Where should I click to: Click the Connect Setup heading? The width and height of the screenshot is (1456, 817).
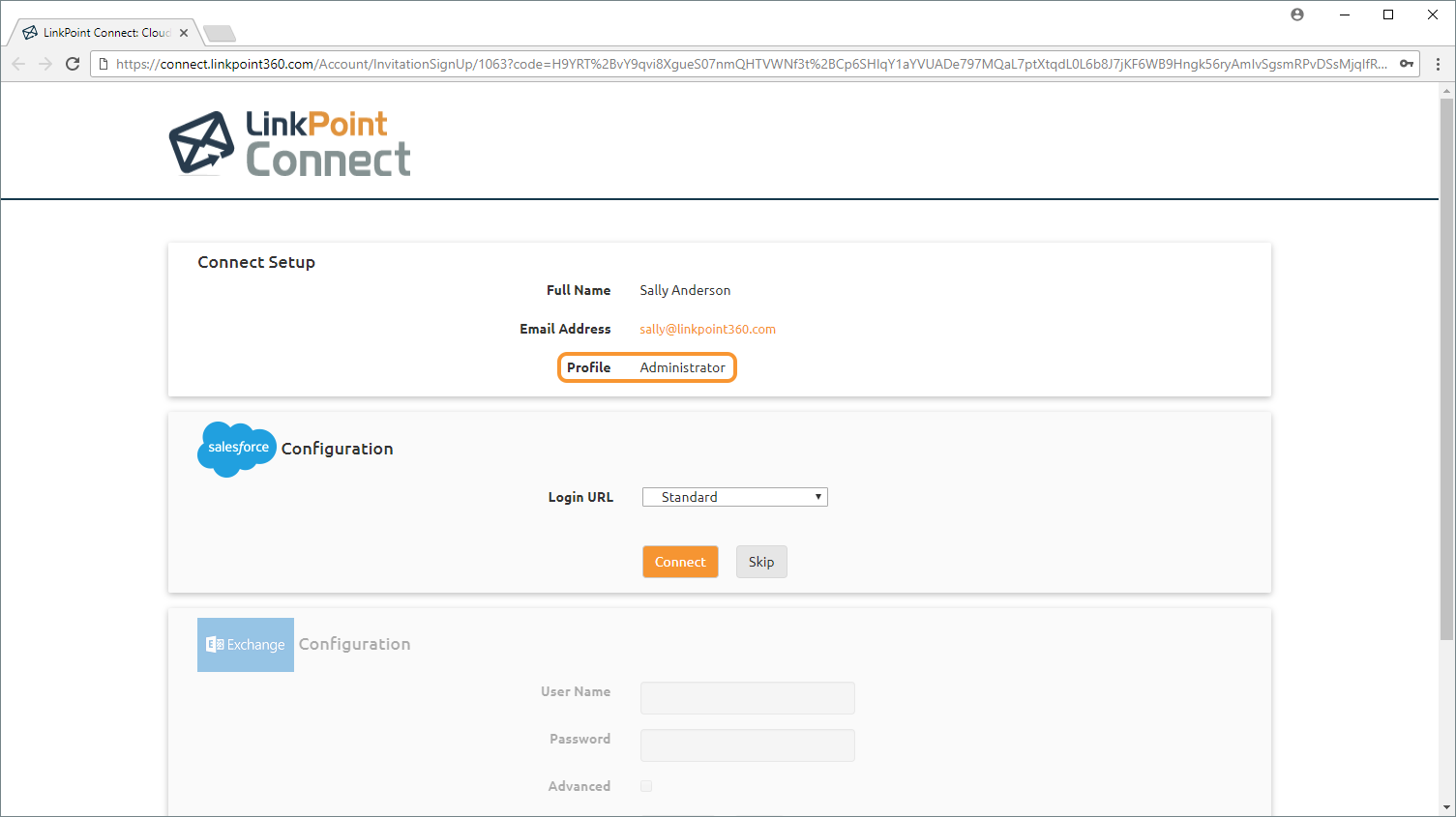tap(256, 262)
